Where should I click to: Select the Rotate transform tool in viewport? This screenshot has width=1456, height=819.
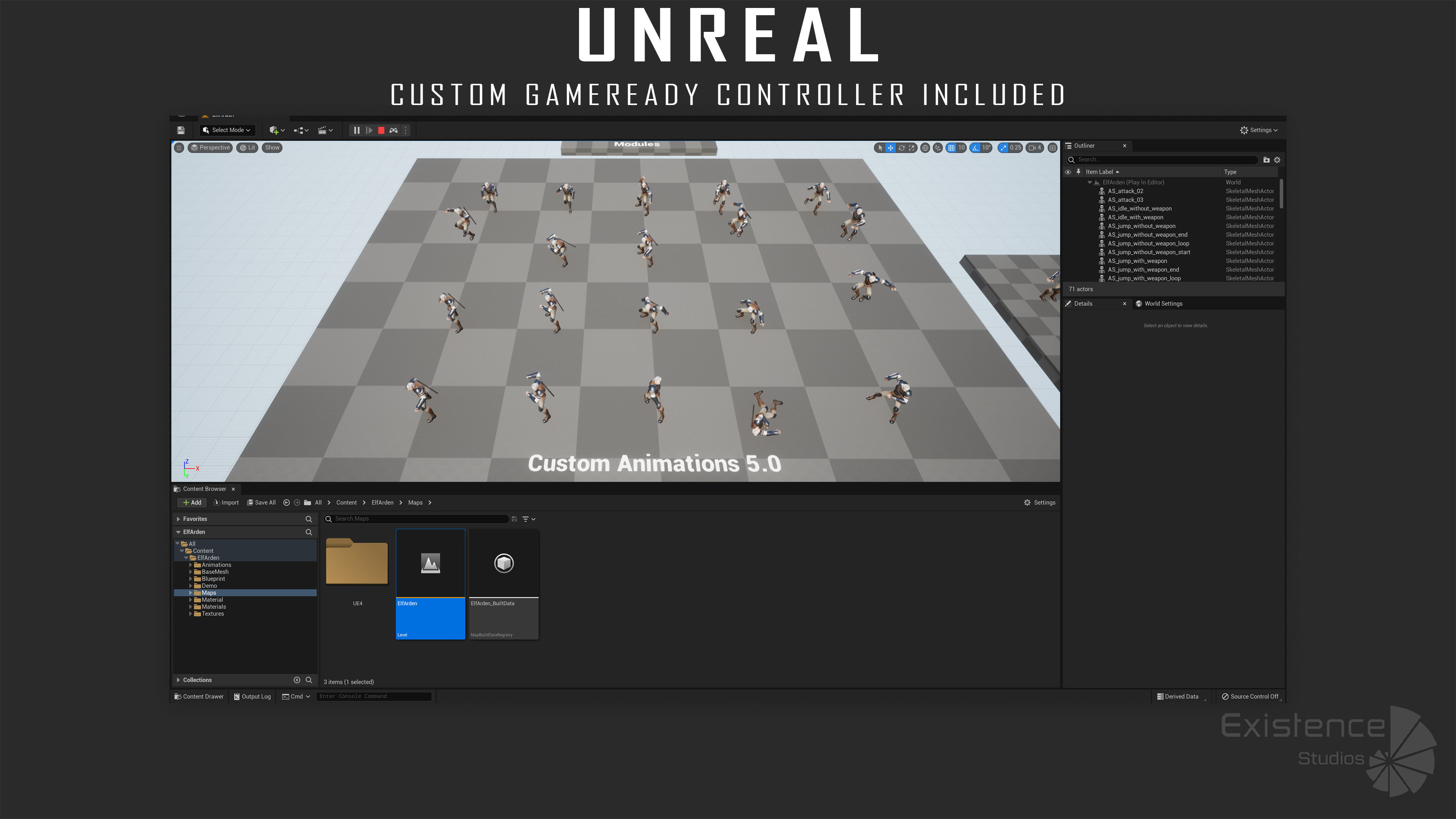click(901, 147)
